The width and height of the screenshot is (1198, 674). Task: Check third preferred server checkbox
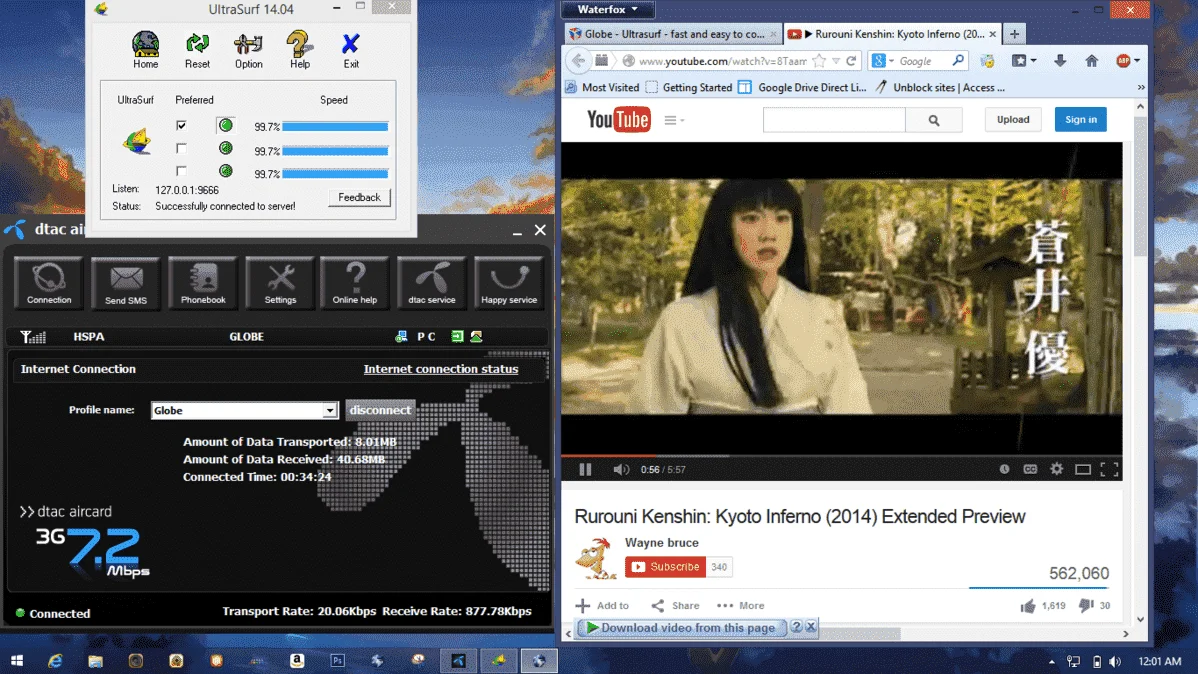point(181,171)
